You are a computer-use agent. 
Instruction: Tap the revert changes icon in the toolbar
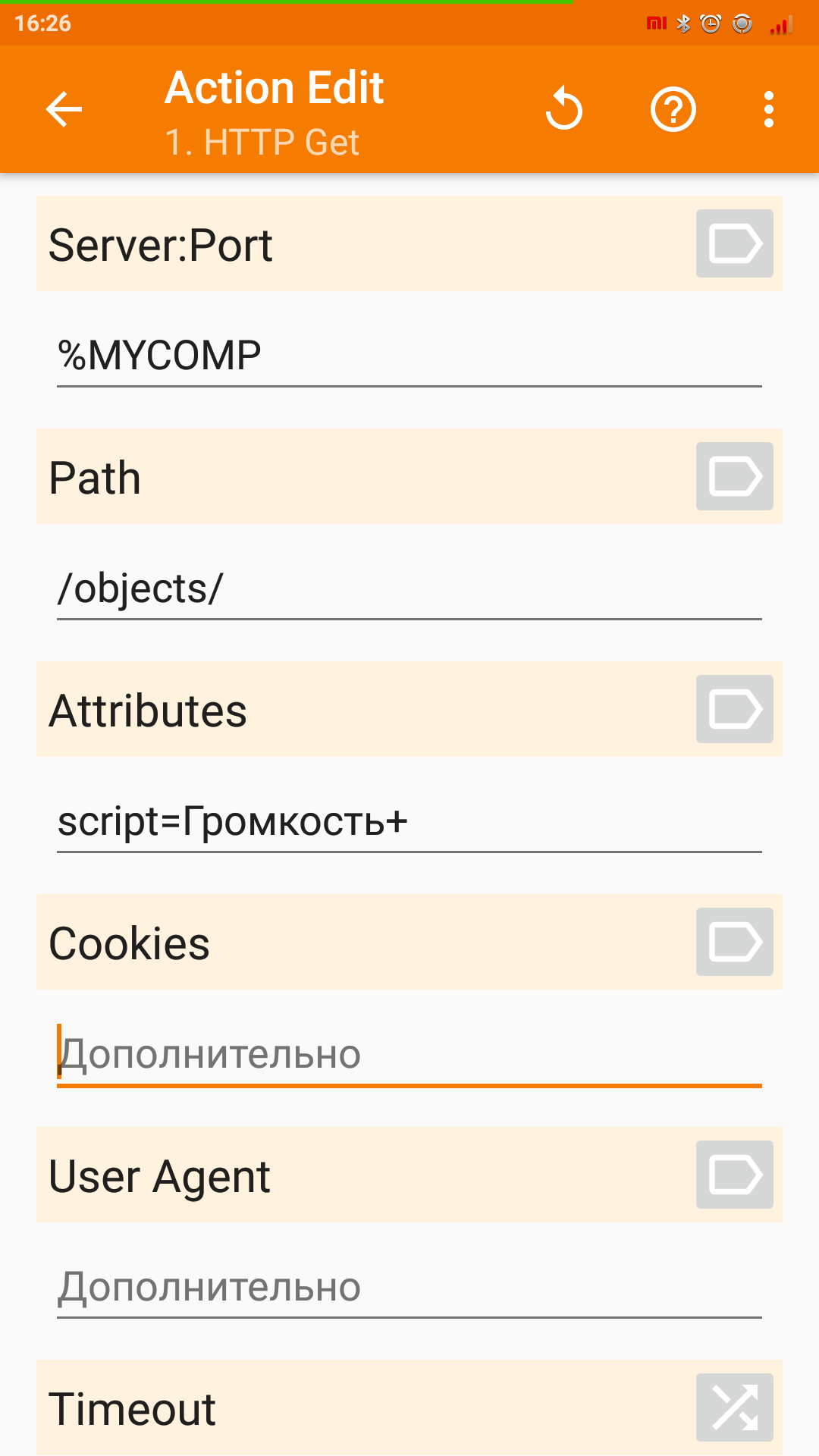pos(564,109)
